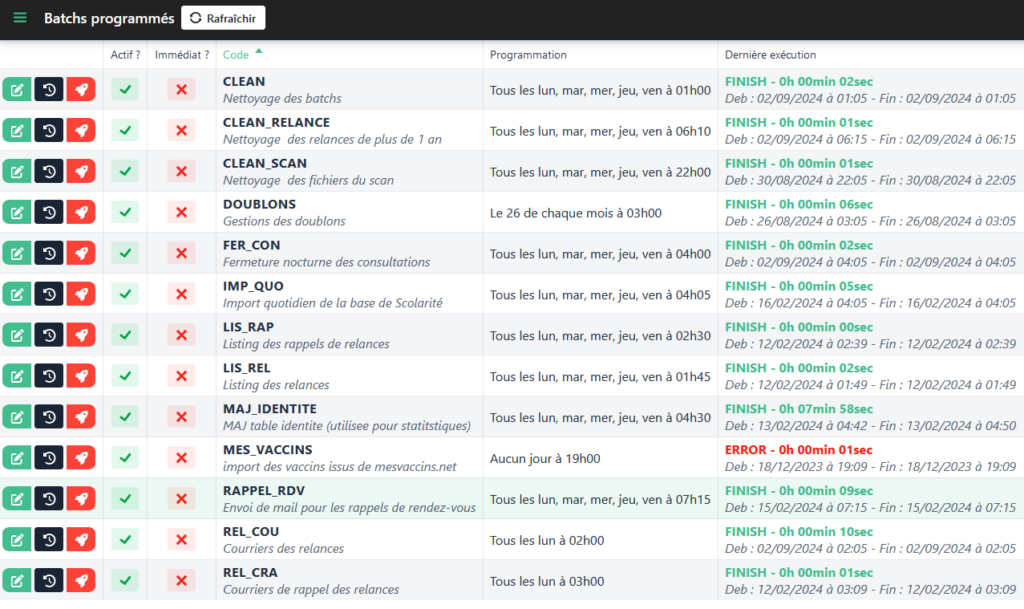This screenshot has width=1024, height=609.
Task: Edit the REL_CRA batch
Action: (17, 580)
